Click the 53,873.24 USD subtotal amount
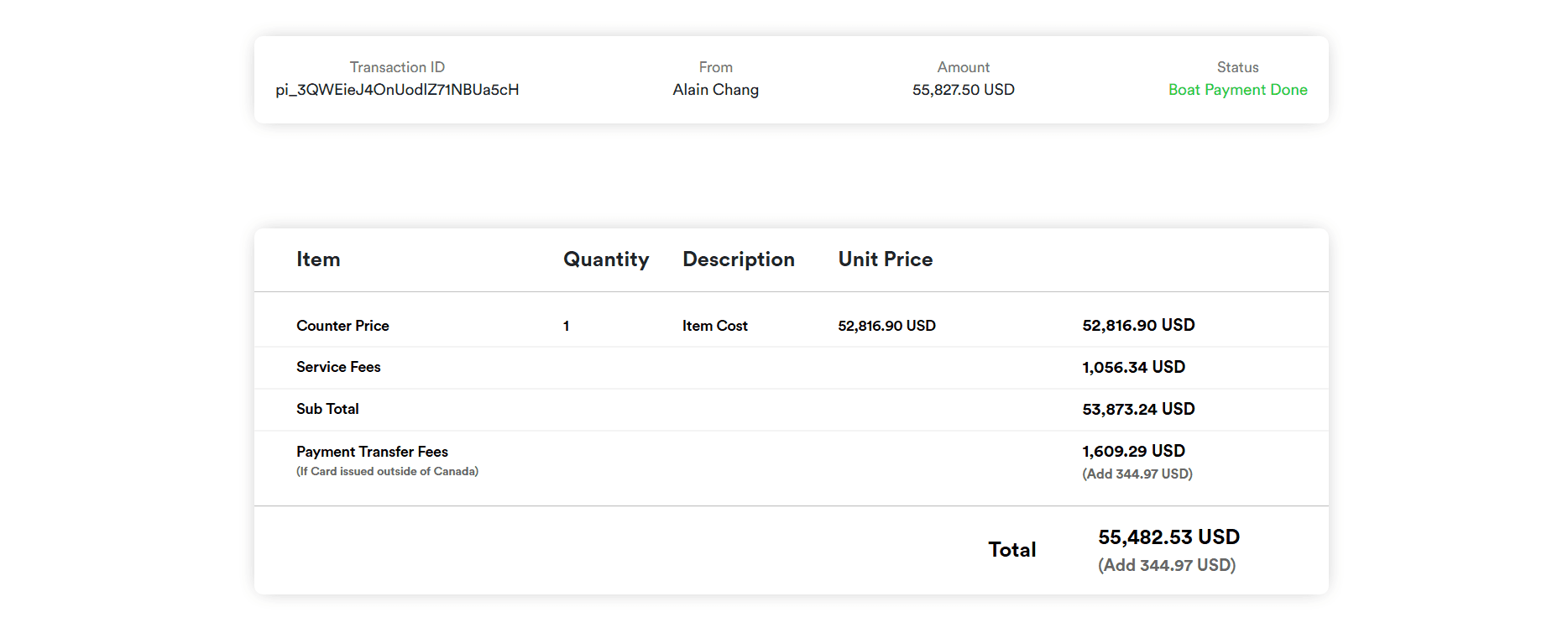Viewport: 1568px width, 623px height. [1138, 409]
